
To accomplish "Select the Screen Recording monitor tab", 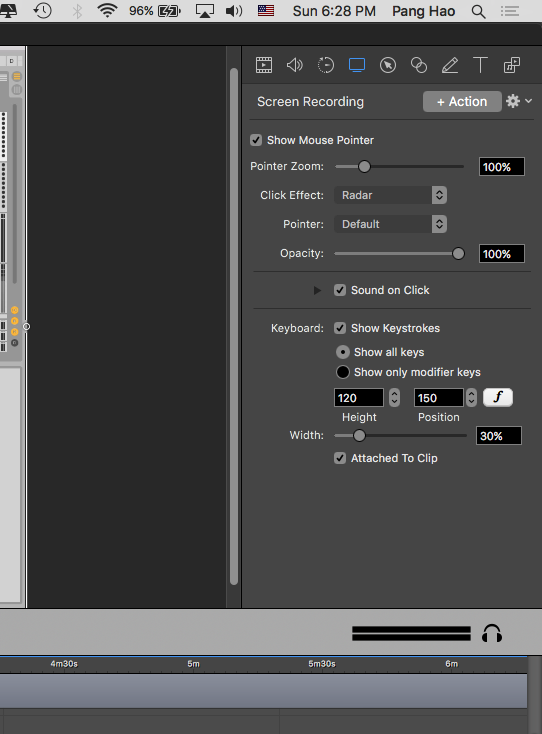I will pos(357,65).
